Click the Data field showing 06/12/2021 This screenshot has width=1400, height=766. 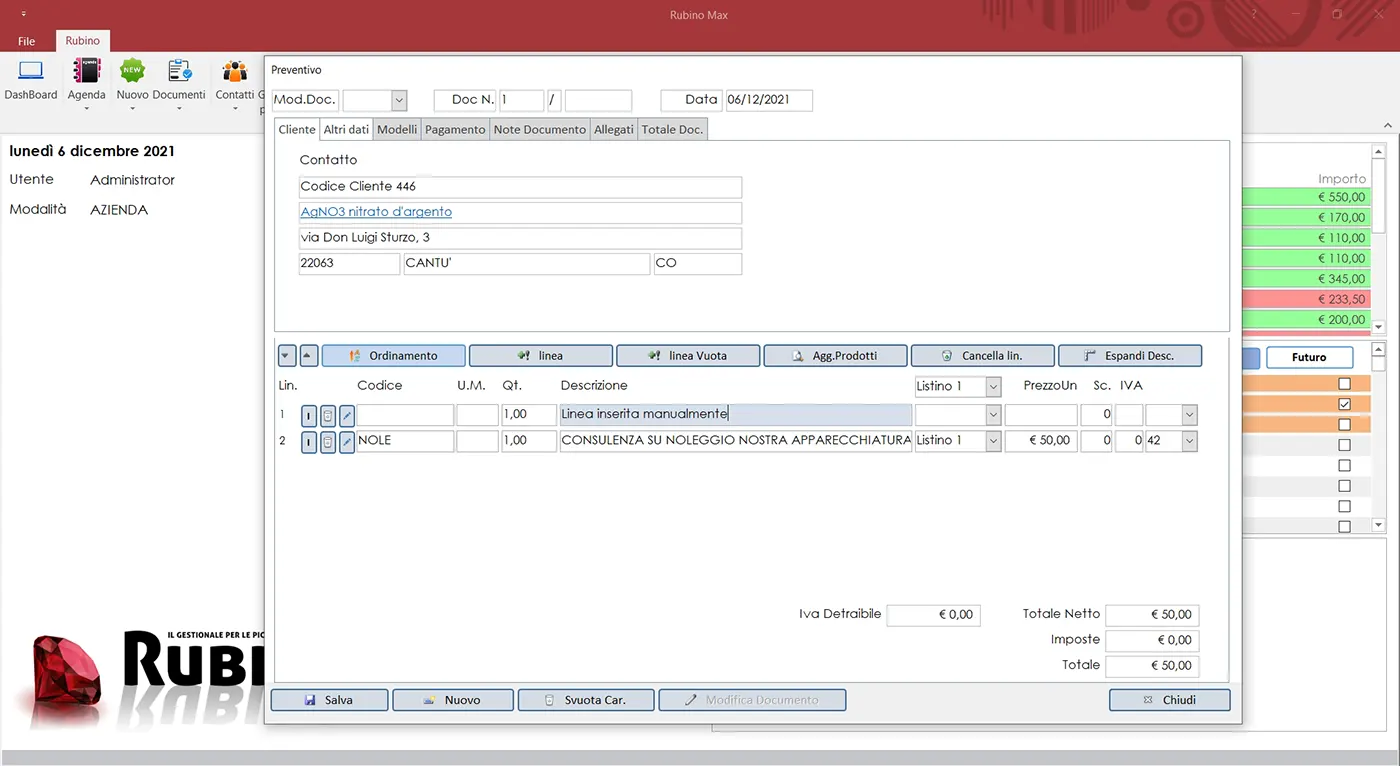(x=769, y=100)
